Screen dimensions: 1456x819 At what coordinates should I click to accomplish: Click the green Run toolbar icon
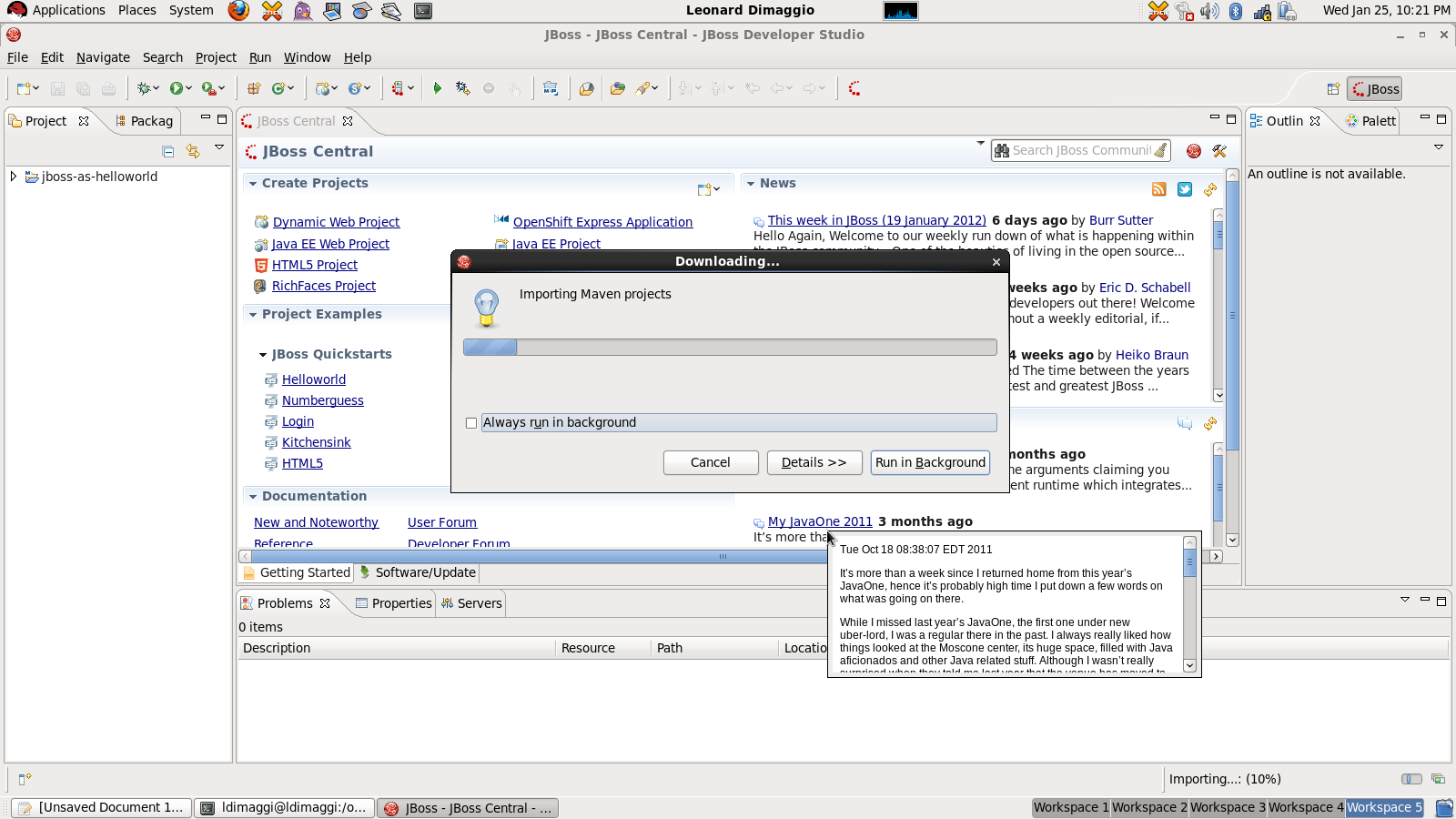pyautogui.click(x=177, y=88)
